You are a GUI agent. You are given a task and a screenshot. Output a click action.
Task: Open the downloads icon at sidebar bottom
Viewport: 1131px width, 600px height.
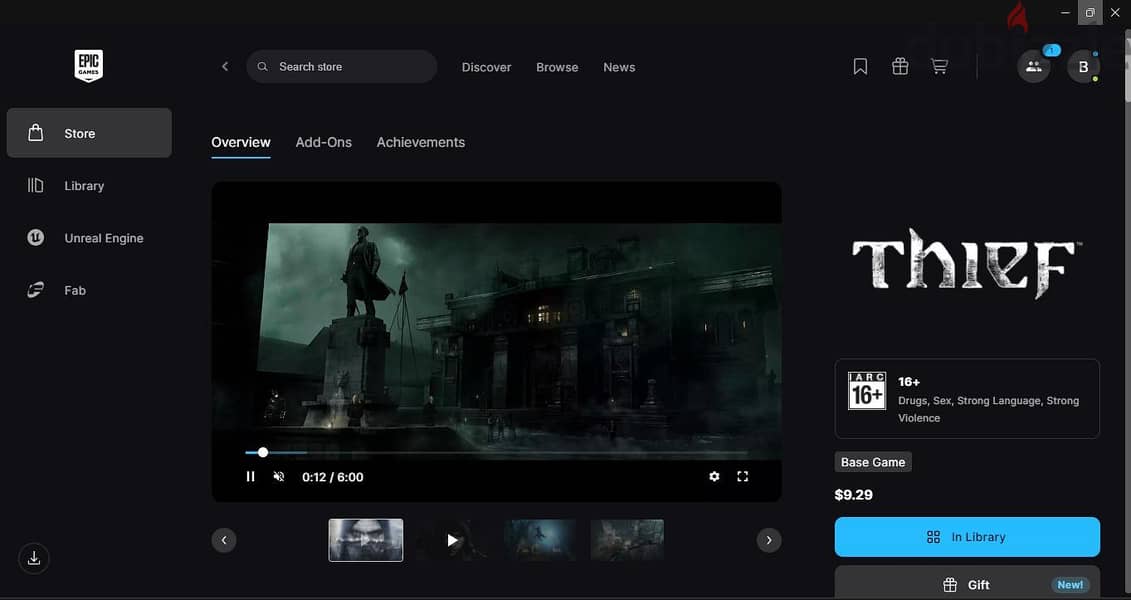34,558
